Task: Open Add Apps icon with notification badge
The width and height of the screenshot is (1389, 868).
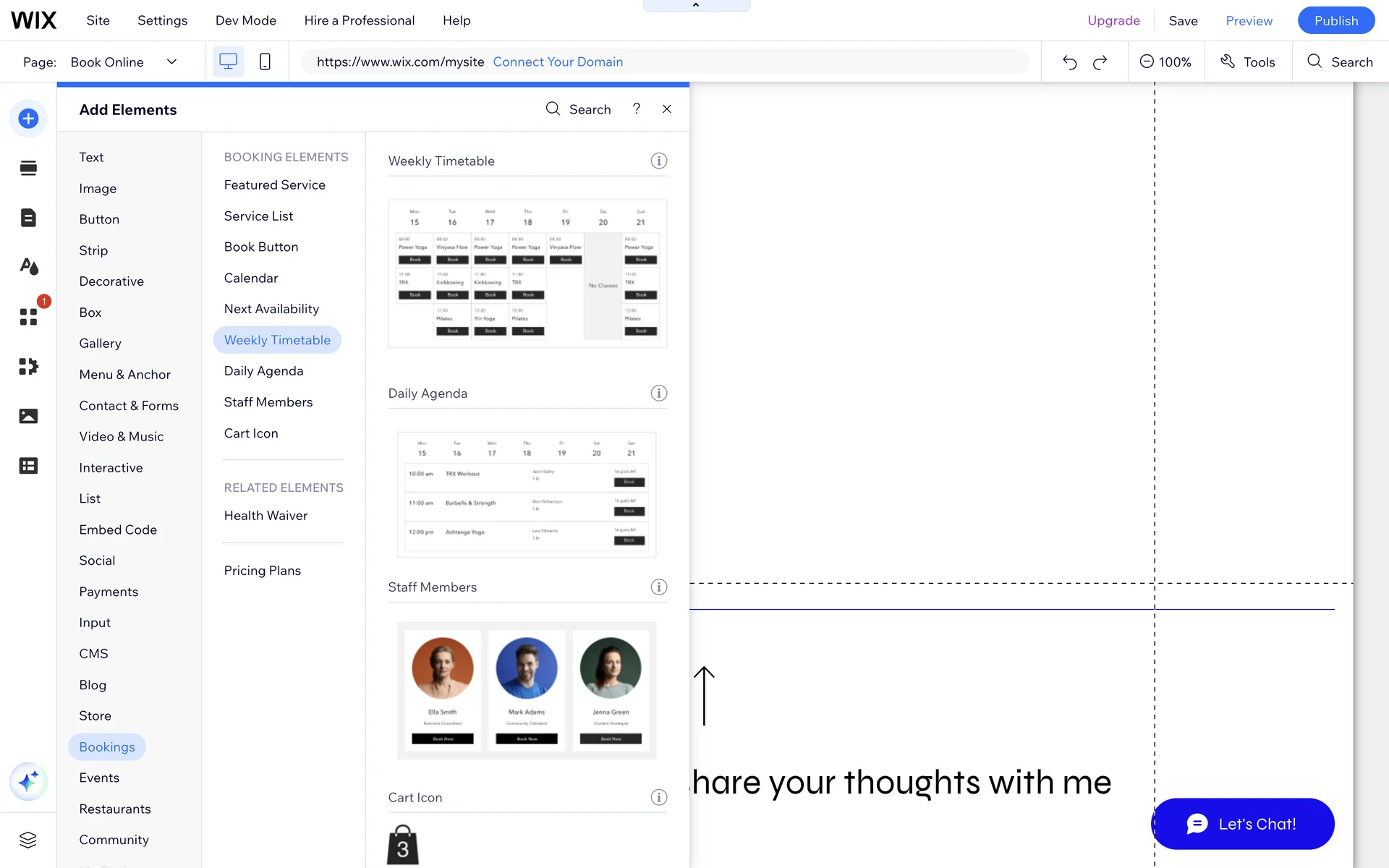Action: (28, 317)
